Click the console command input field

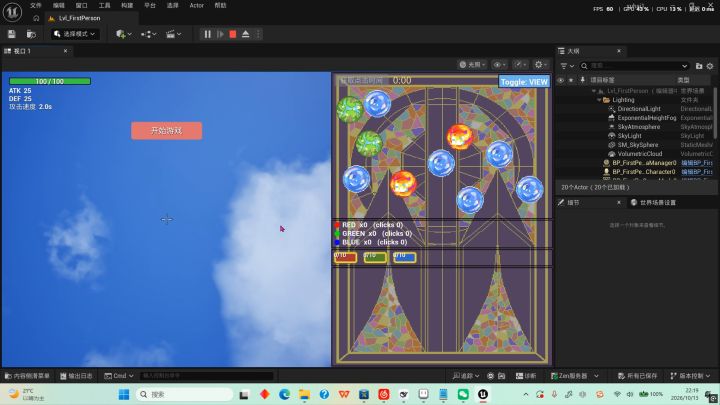click(x=206, y=376)
